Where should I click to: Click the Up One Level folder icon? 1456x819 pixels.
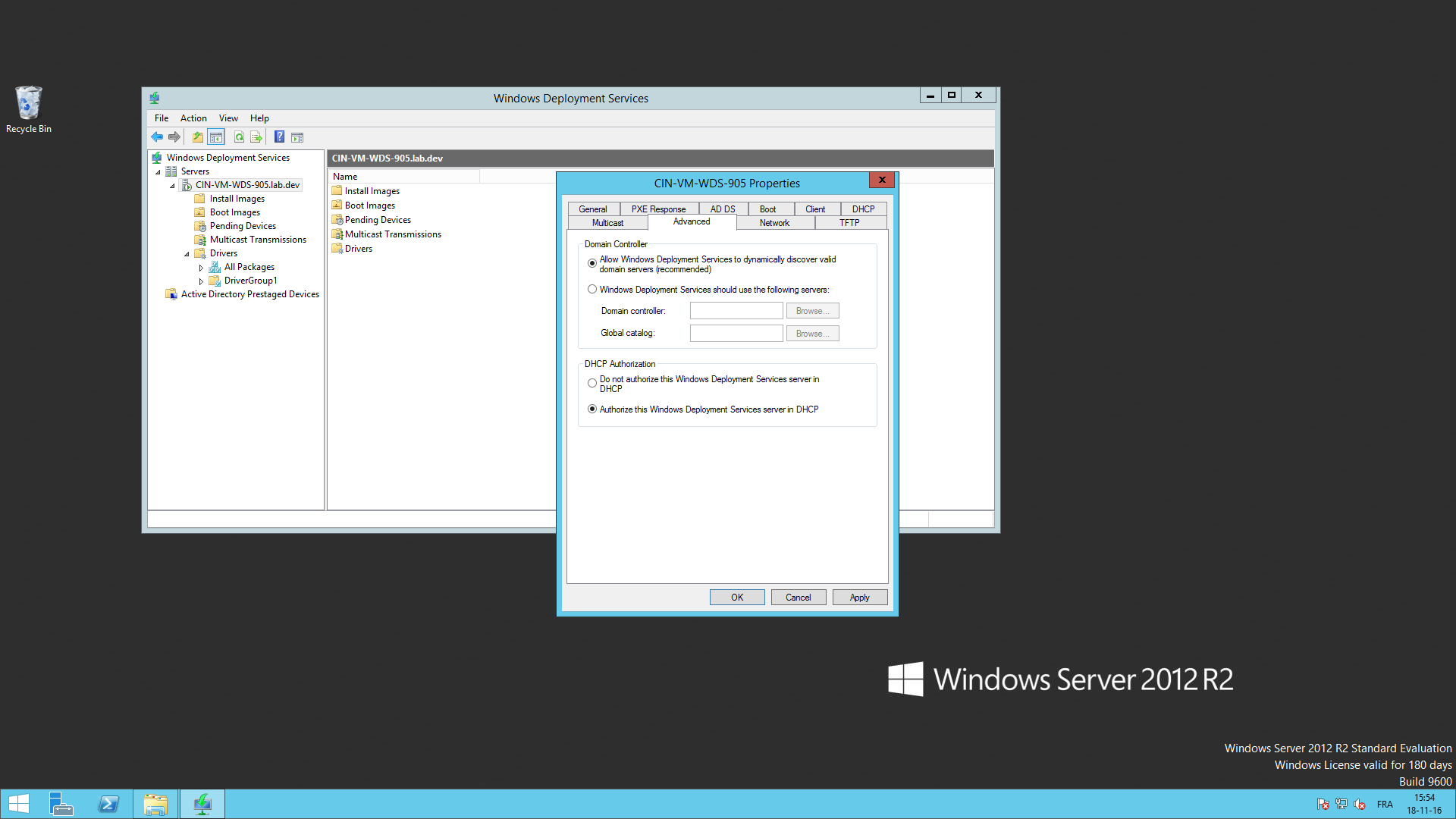point(197,137)
